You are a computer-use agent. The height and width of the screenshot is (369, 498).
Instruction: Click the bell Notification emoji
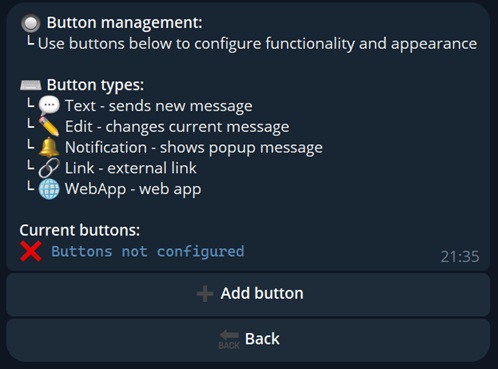(49, 147)
